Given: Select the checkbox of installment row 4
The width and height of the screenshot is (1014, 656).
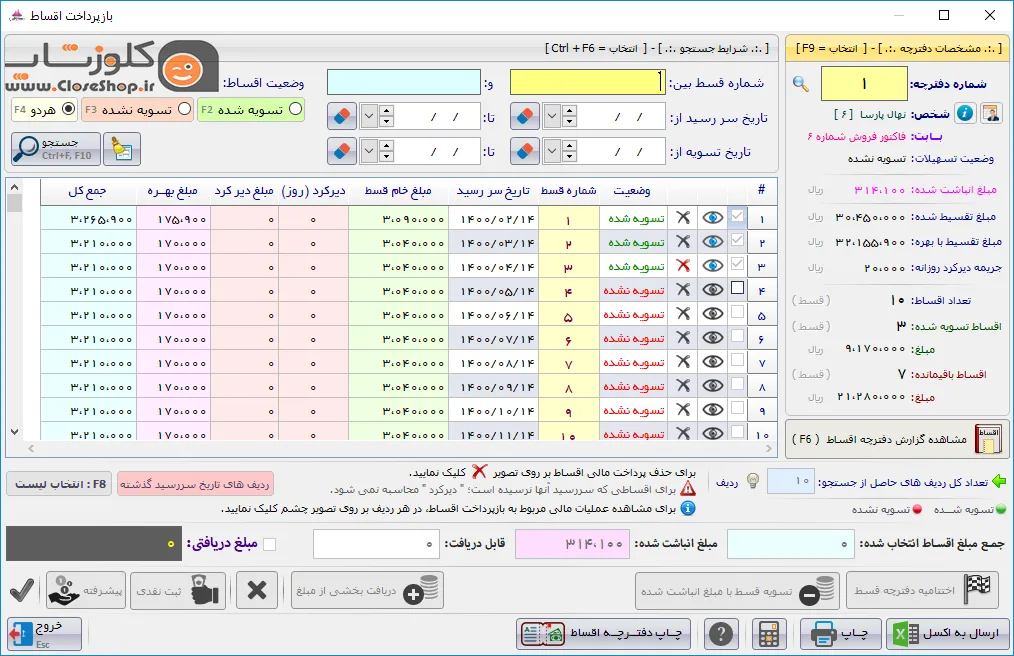Looking at the screenshot, I should (x=737, y=288).
